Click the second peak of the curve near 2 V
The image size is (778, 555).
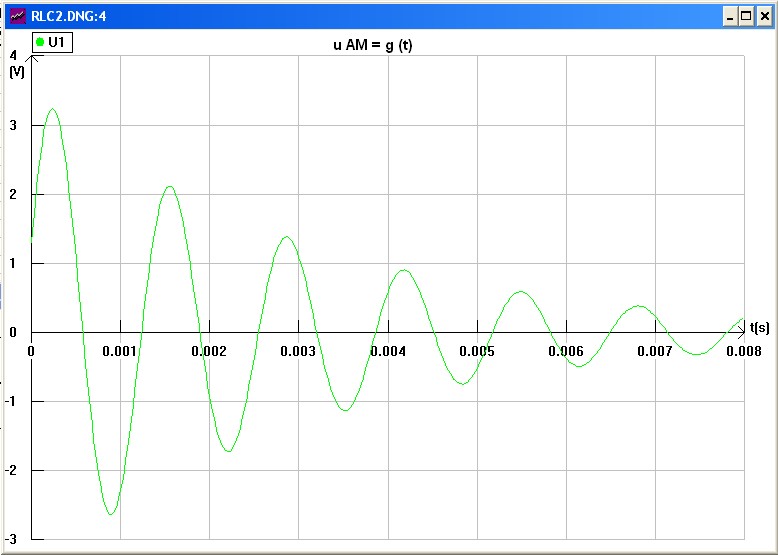coord(170,186)
